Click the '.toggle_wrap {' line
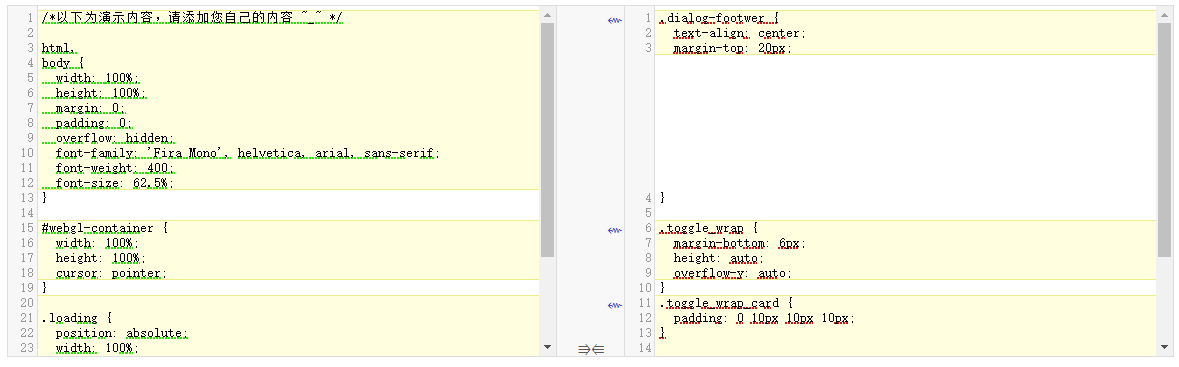The height and width of the screenshot is (367, 1179). 708,228
